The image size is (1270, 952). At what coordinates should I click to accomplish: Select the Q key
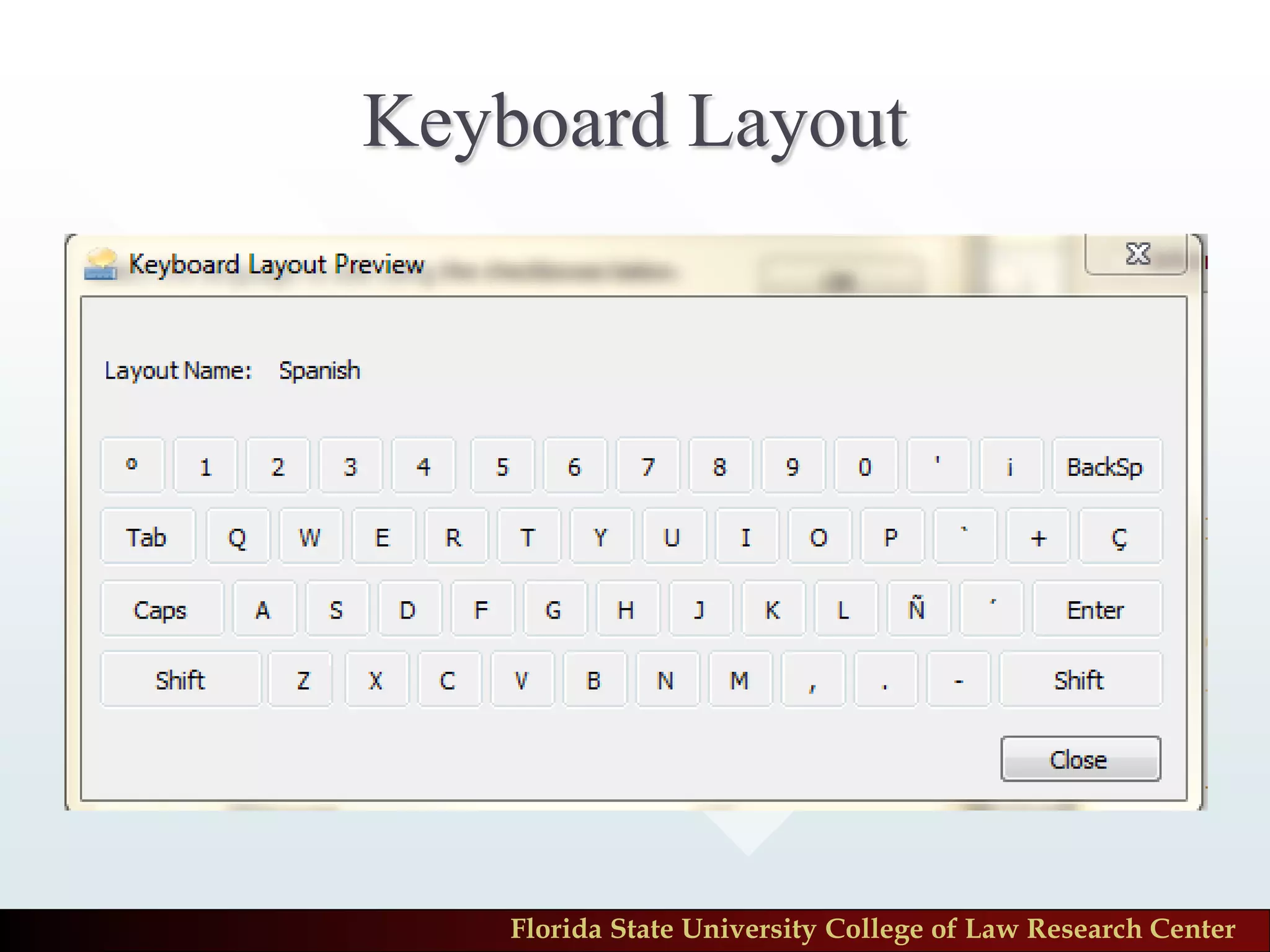point(238,537)
